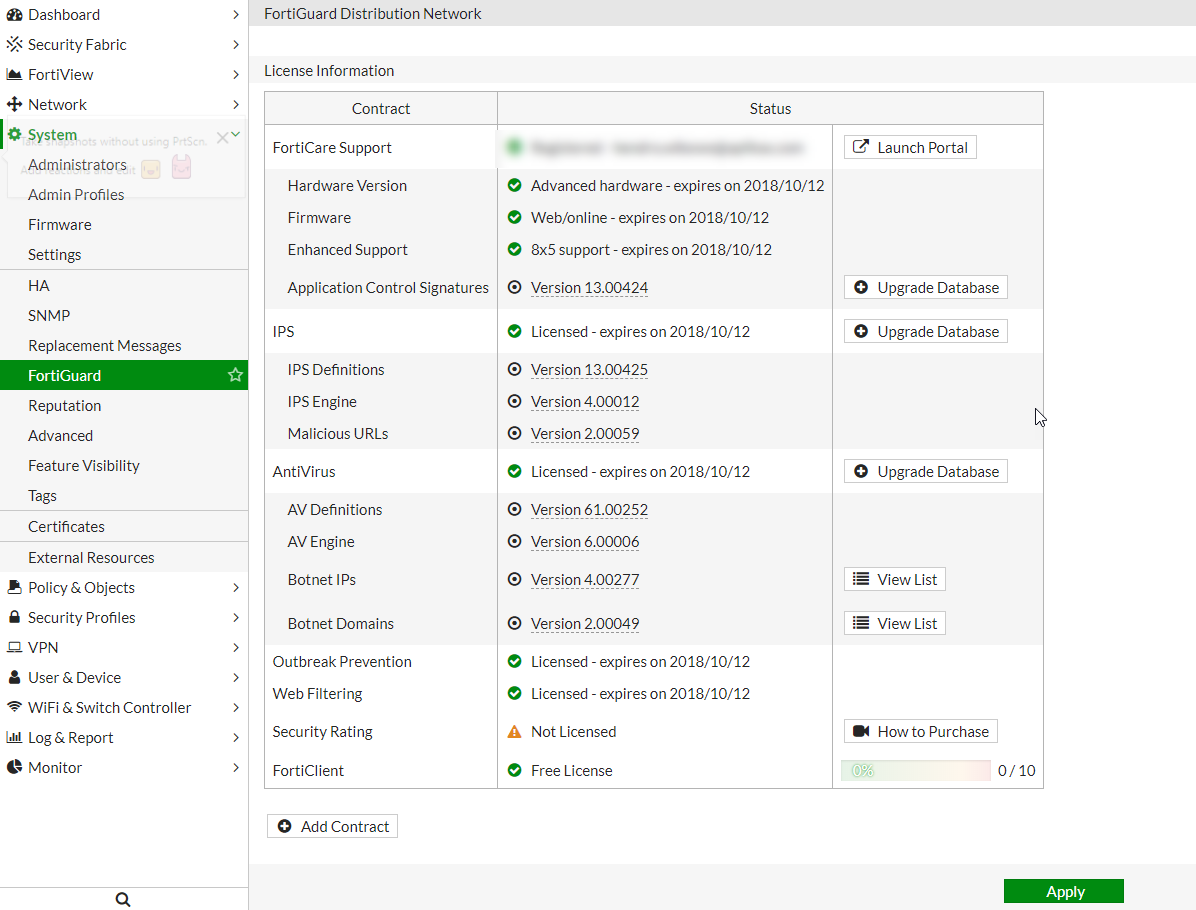Click the Network cross-arrows icon
The image size is (1196, 910).
[x=14, y=104]
